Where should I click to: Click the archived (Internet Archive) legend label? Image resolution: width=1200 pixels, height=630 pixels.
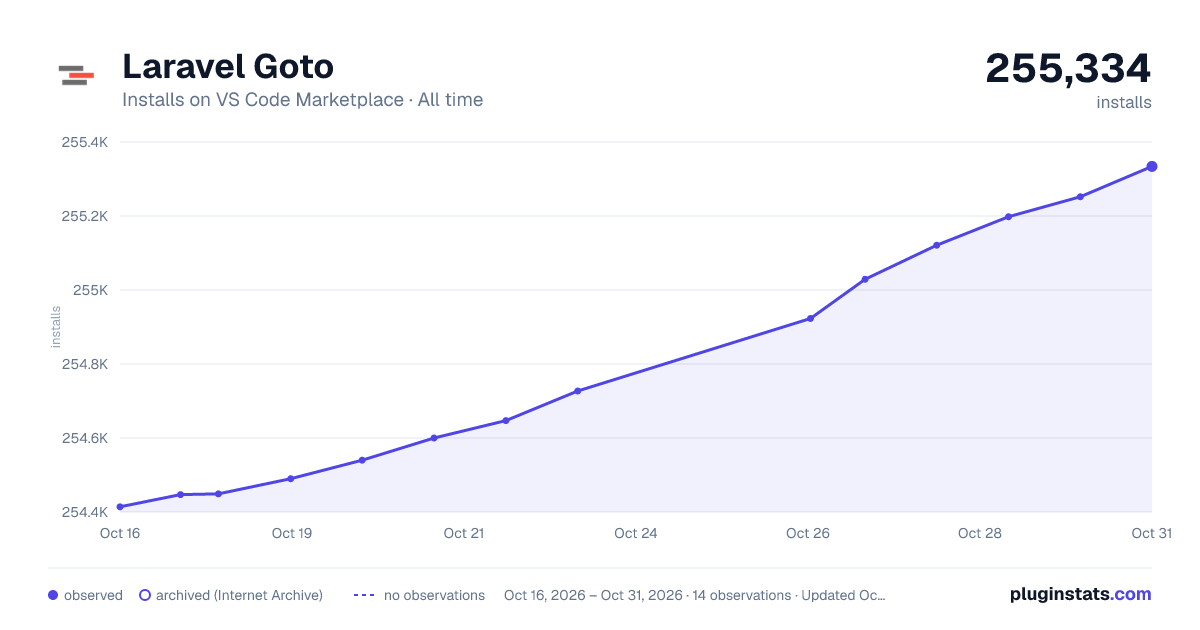239,595
